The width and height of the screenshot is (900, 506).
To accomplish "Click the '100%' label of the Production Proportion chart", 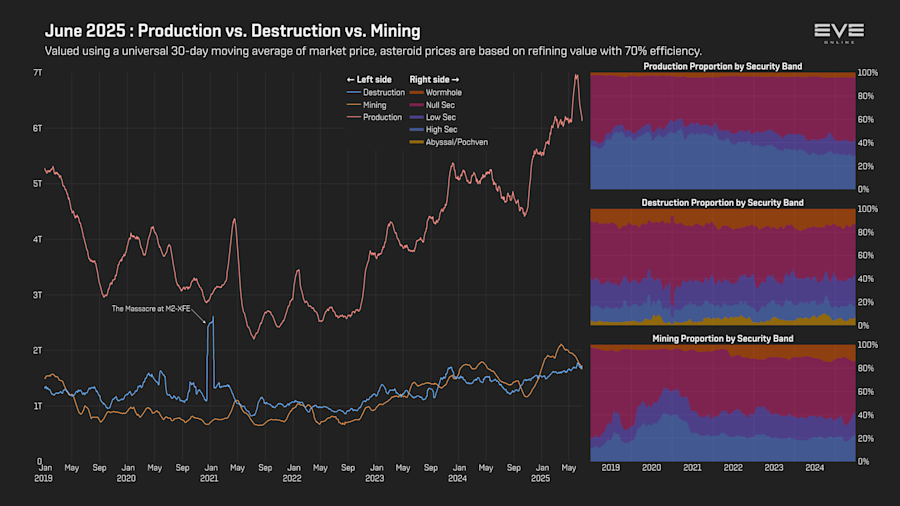I will point(867,73).
